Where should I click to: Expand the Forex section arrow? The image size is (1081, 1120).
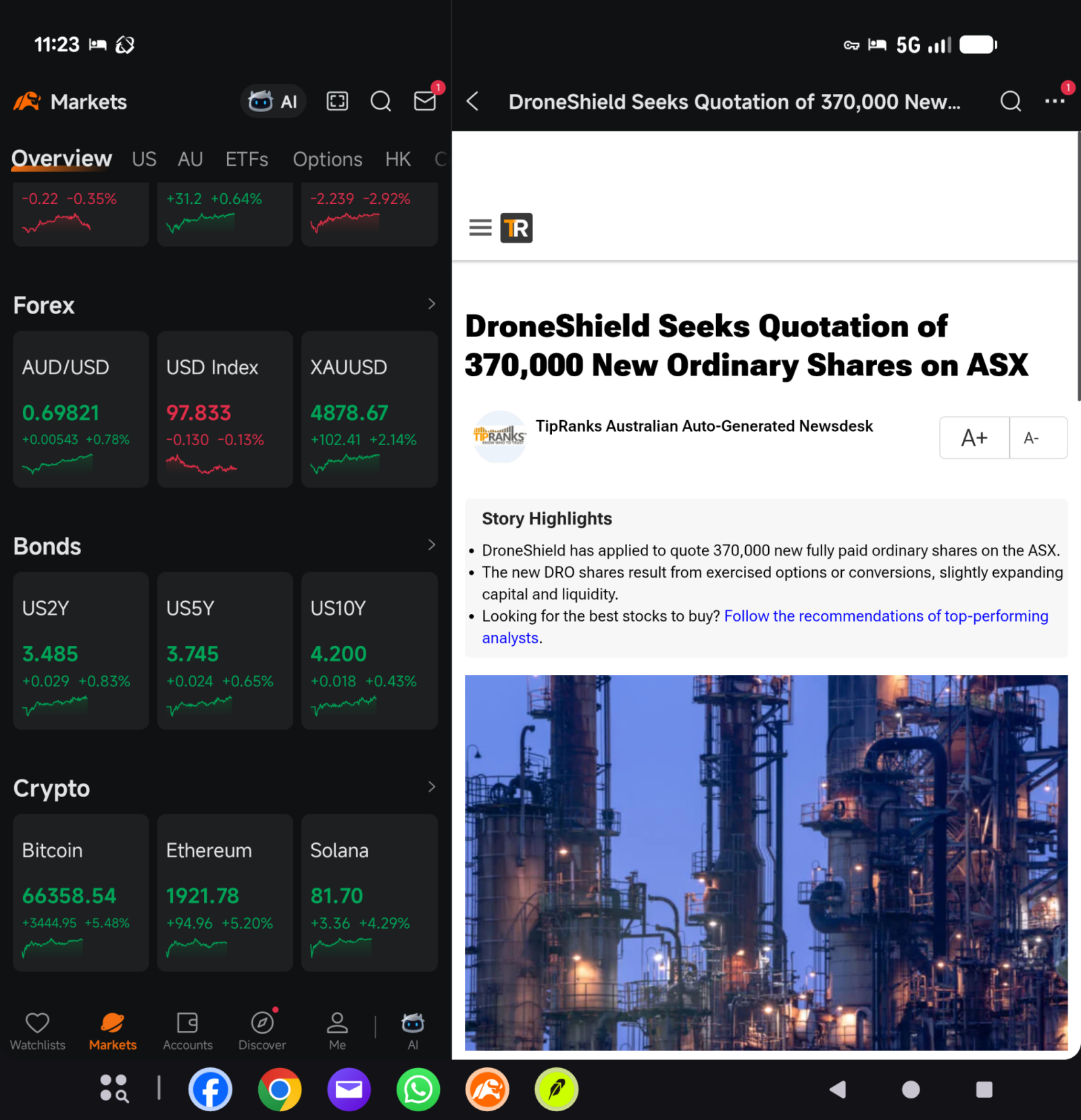click(432, 304)
